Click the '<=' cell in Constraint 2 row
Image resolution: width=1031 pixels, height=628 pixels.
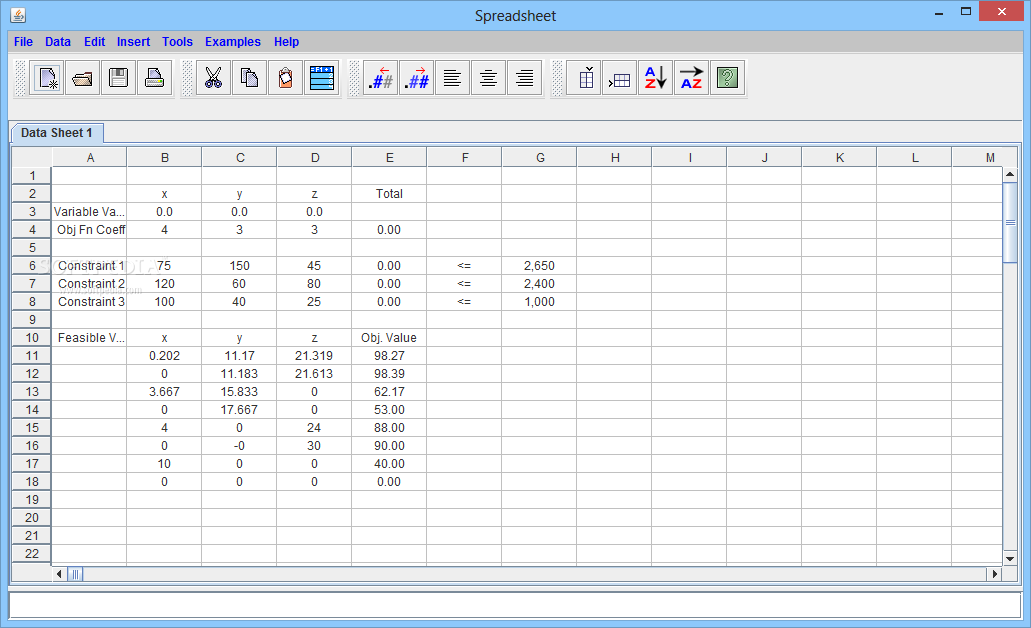coord(464,283)
